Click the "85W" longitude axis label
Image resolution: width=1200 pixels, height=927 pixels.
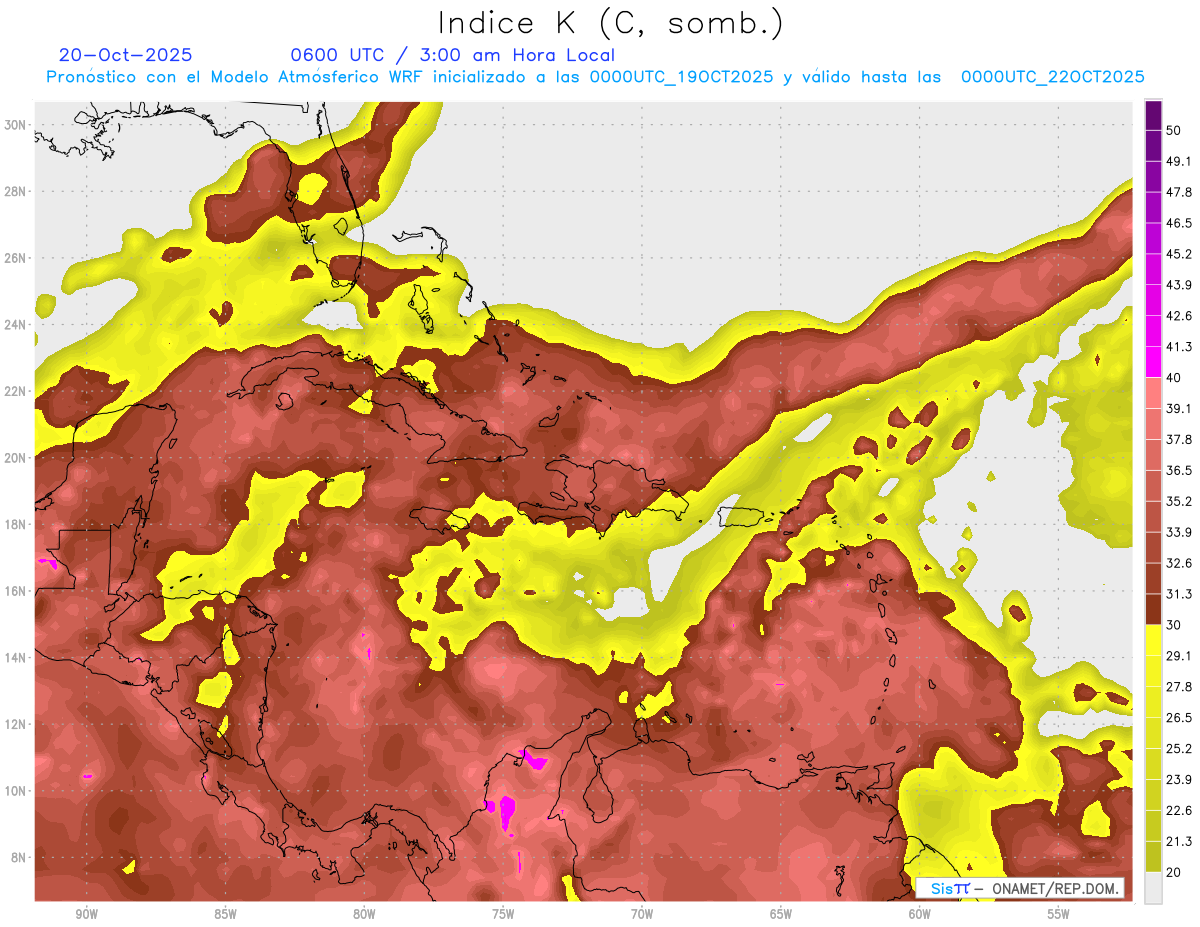225,914
